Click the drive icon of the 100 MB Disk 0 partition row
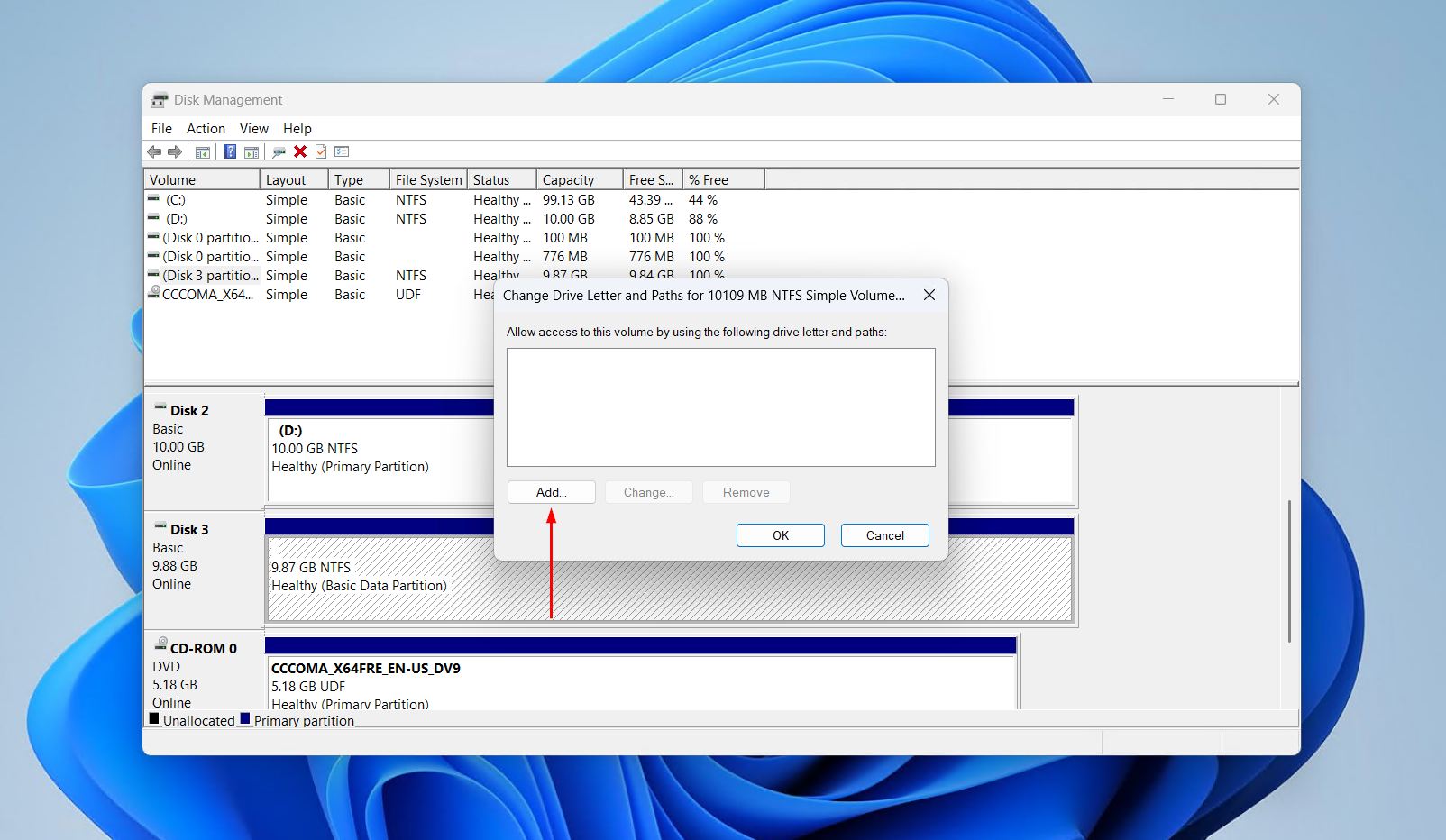The width and height of the screenshot is (1446, 840). pos(154,237)
